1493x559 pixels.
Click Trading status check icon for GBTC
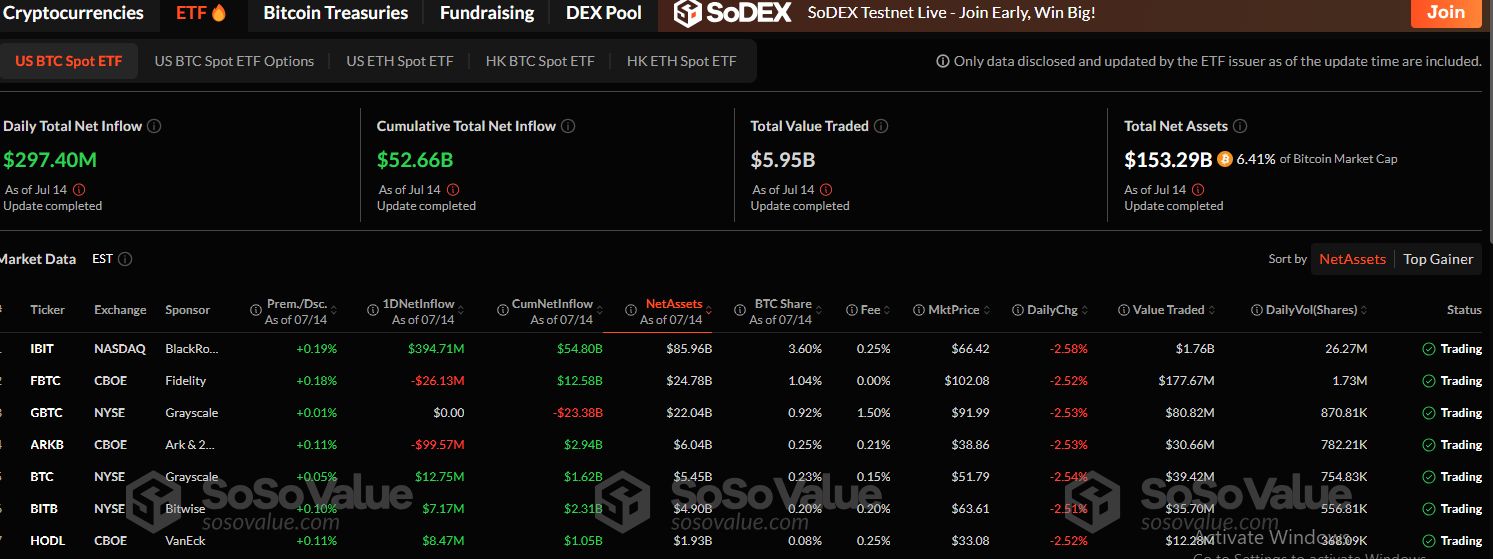[x=1429, y=413]
